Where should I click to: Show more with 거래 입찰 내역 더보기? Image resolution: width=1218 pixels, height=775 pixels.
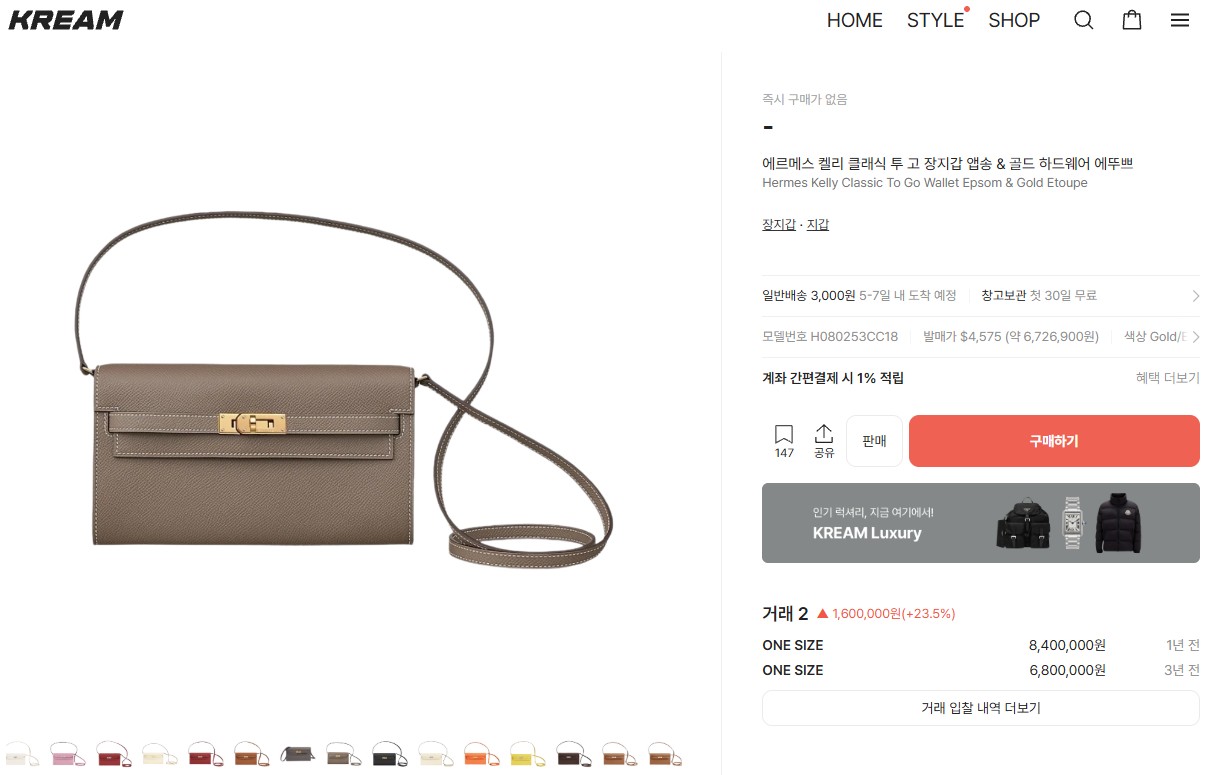[981, 708]
